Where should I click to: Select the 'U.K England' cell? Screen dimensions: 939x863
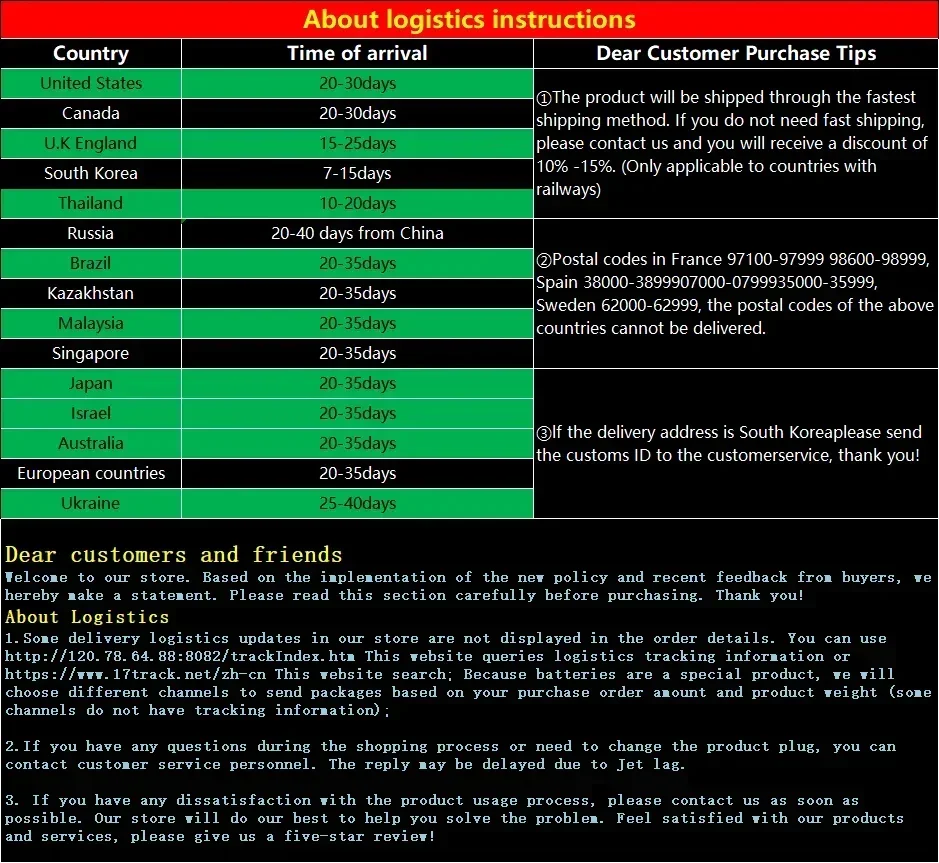point(91,143)
